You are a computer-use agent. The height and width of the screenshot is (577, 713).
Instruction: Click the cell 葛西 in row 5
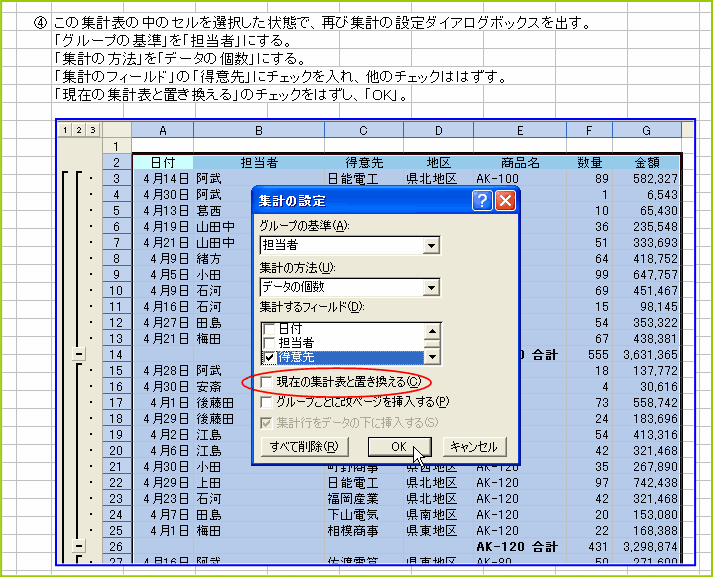pos(223,211)
